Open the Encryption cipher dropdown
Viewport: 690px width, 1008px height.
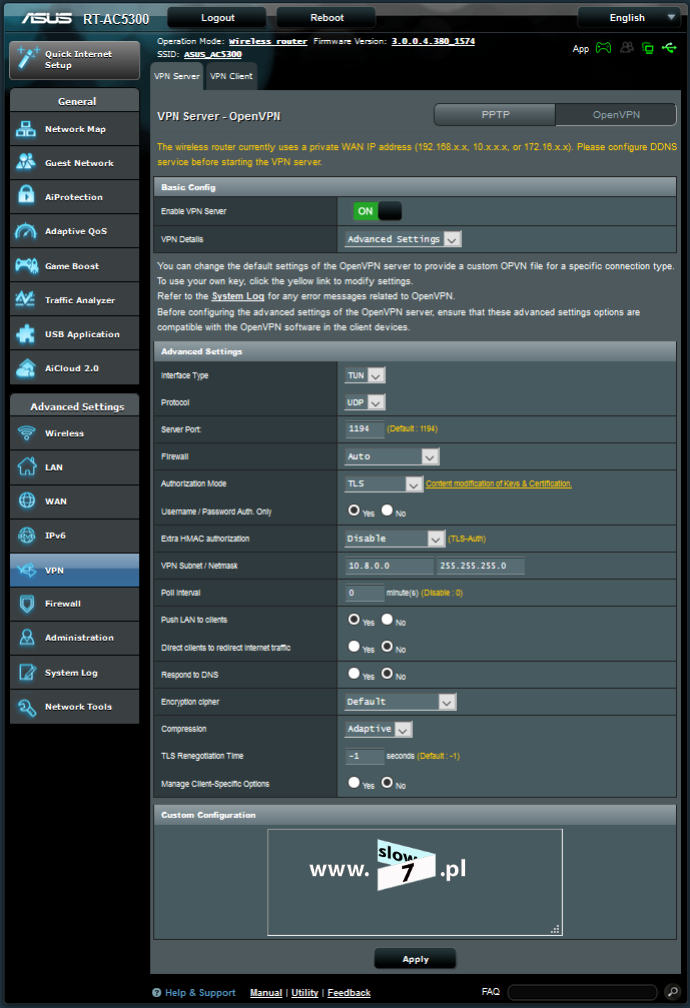401,702
